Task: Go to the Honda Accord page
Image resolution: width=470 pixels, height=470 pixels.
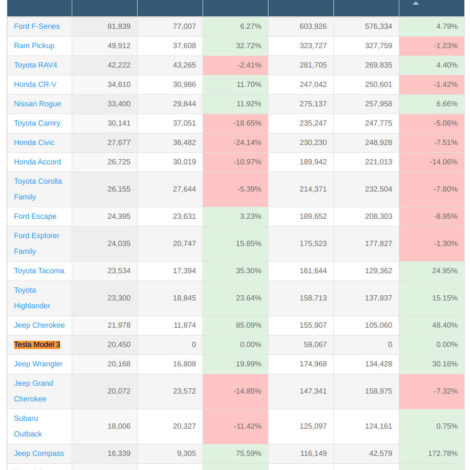Action: [x=37, y=162]
